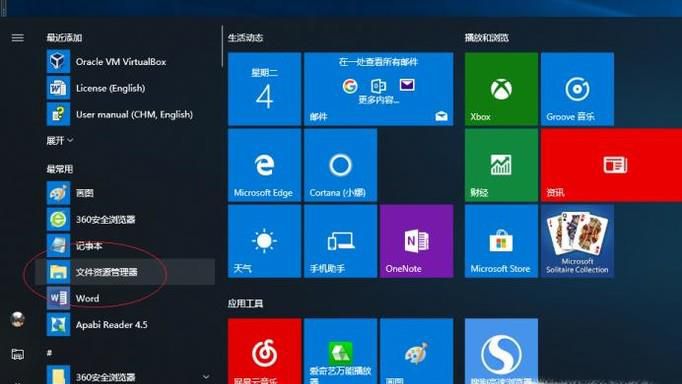Open the 爱奇艺万能播放器 tile
682x384 pixels.
[x=341, y=351]
